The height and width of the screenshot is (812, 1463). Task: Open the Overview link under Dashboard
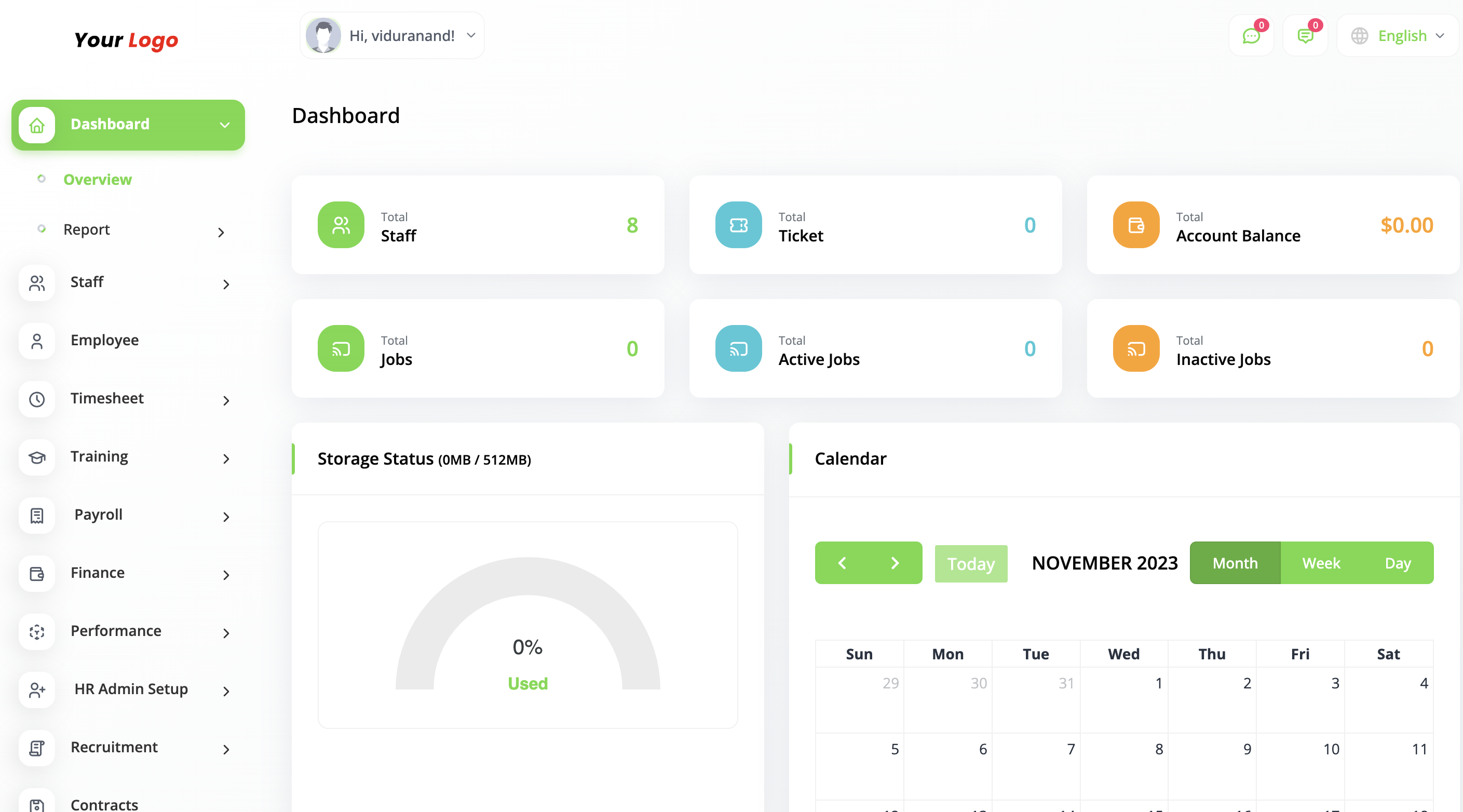coord(97,180)
